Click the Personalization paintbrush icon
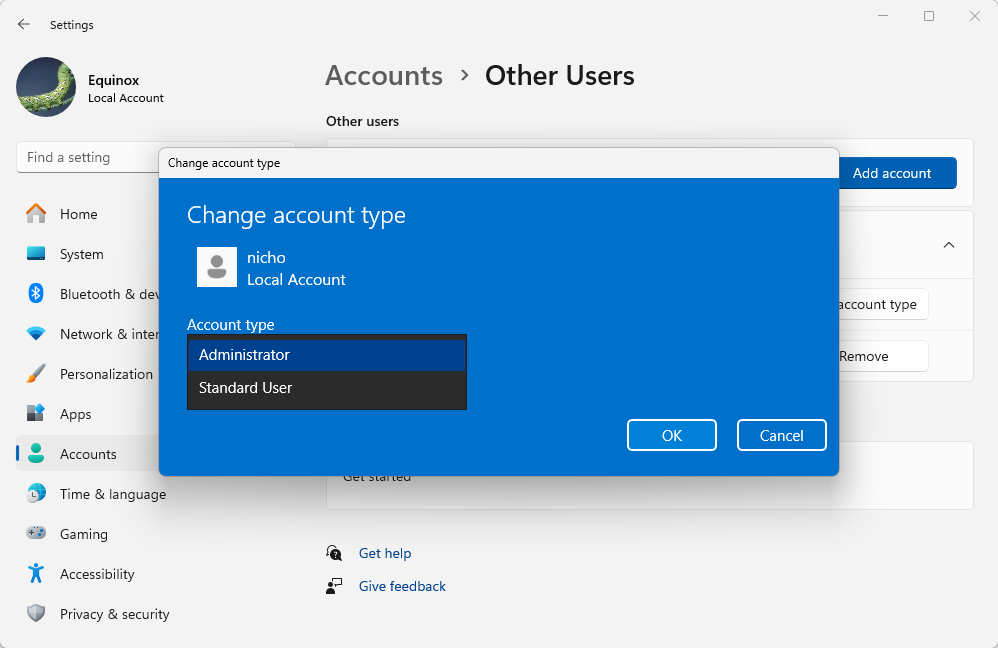 coord(36,374)
